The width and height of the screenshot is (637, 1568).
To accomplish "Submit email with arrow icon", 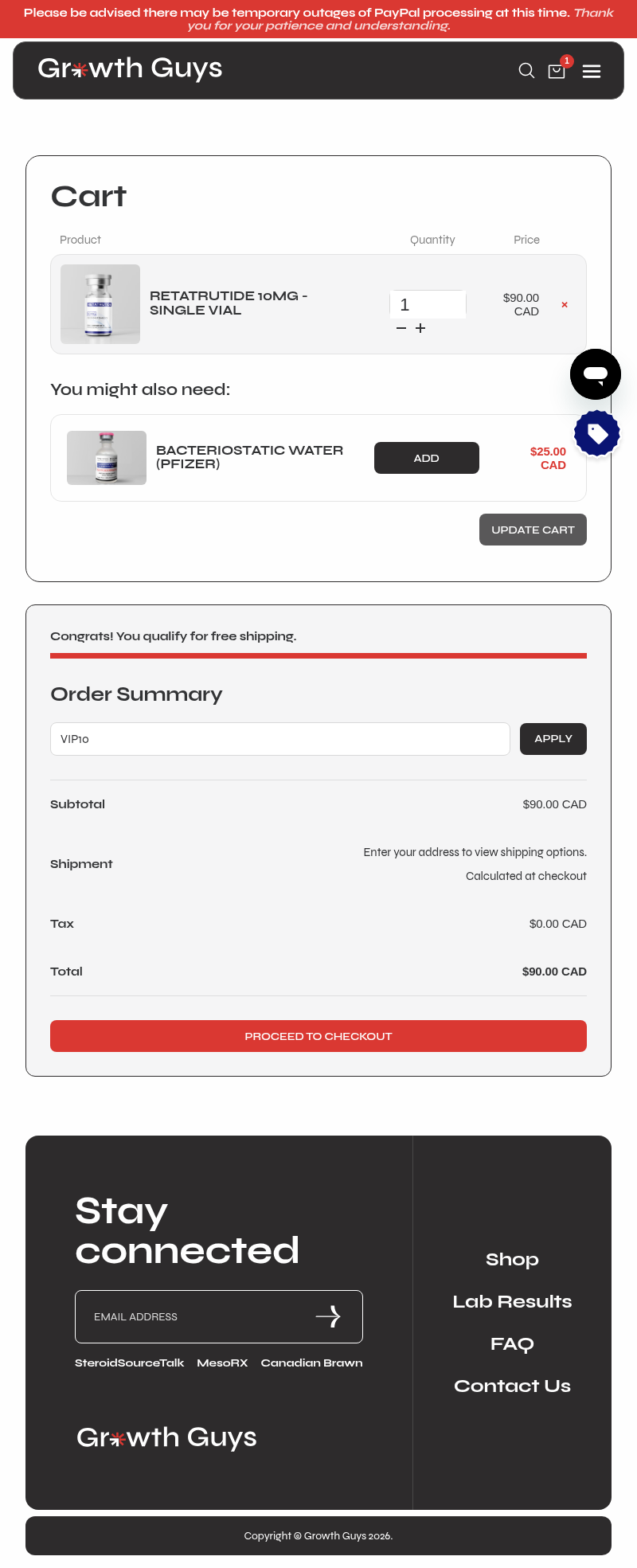I will (328, 1316).
